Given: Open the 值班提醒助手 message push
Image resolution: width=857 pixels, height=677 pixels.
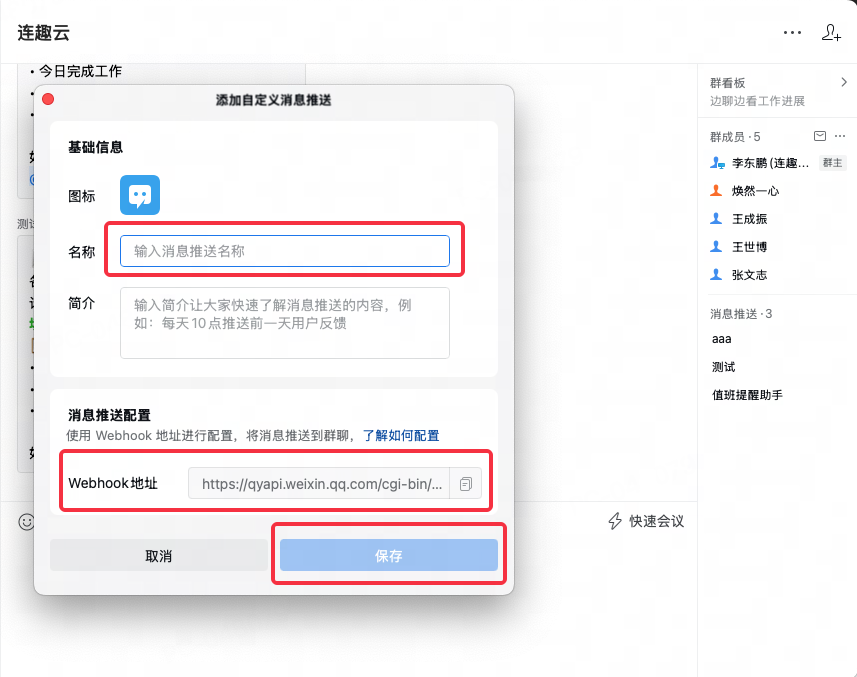Looking at the screenshot, I should pyautogui.click(x=746, y=395).
